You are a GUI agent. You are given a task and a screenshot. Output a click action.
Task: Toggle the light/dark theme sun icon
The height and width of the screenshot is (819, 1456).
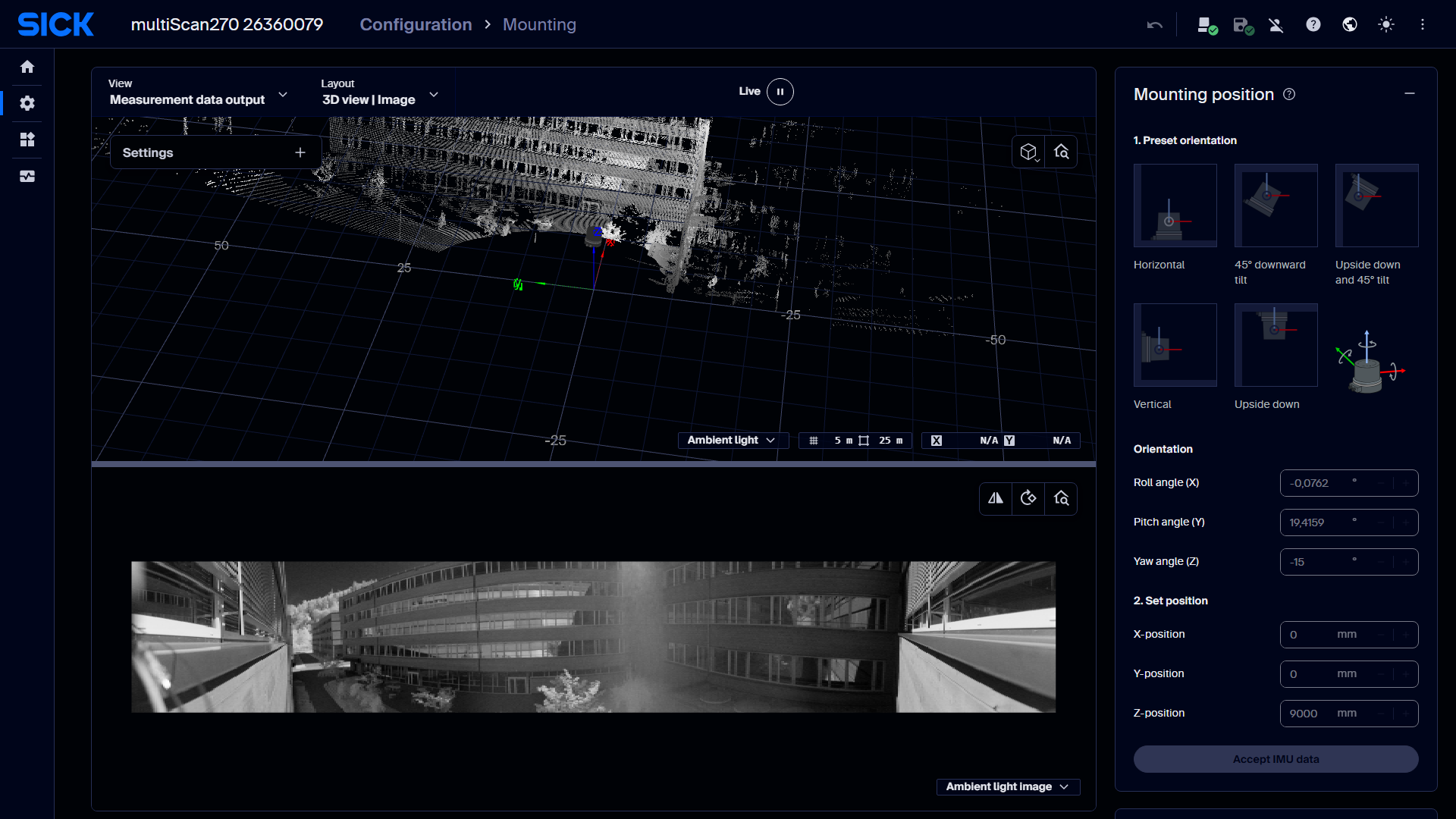(1386, 24)
